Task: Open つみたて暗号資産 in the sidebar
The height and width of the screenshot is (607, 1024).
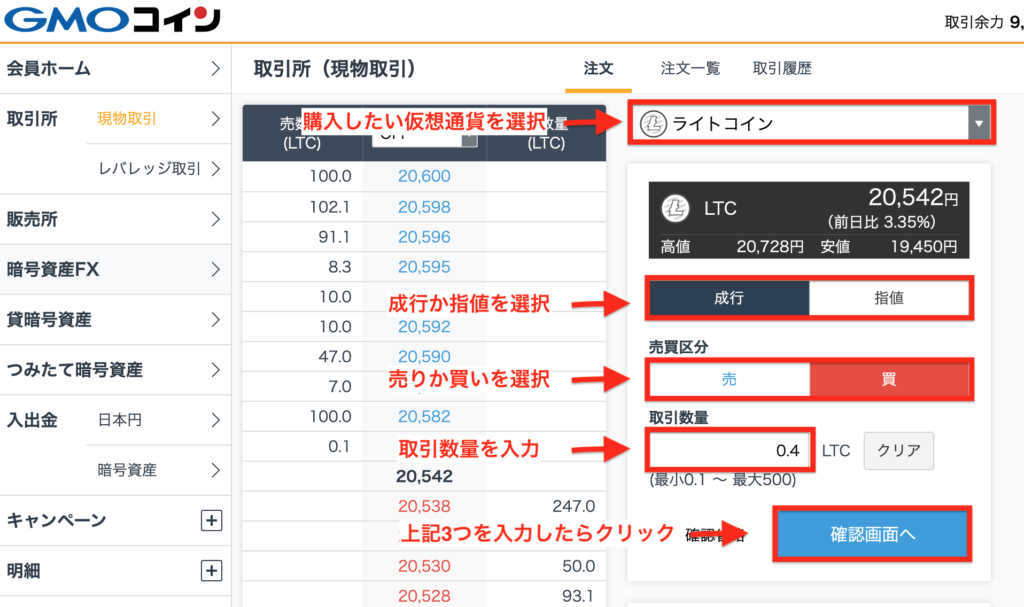Action: [115, 370]
